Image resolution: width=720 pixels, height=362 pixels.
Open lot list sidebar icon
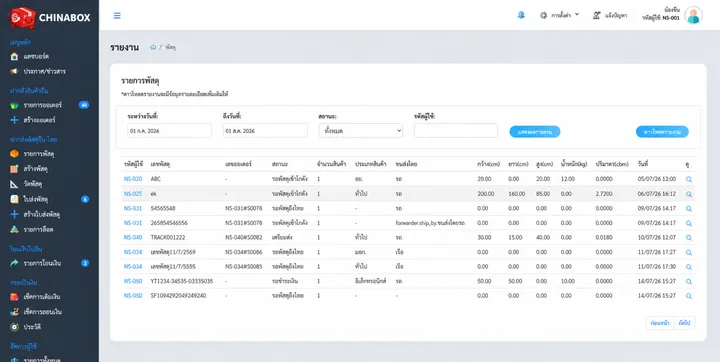[x=14, y=229]
